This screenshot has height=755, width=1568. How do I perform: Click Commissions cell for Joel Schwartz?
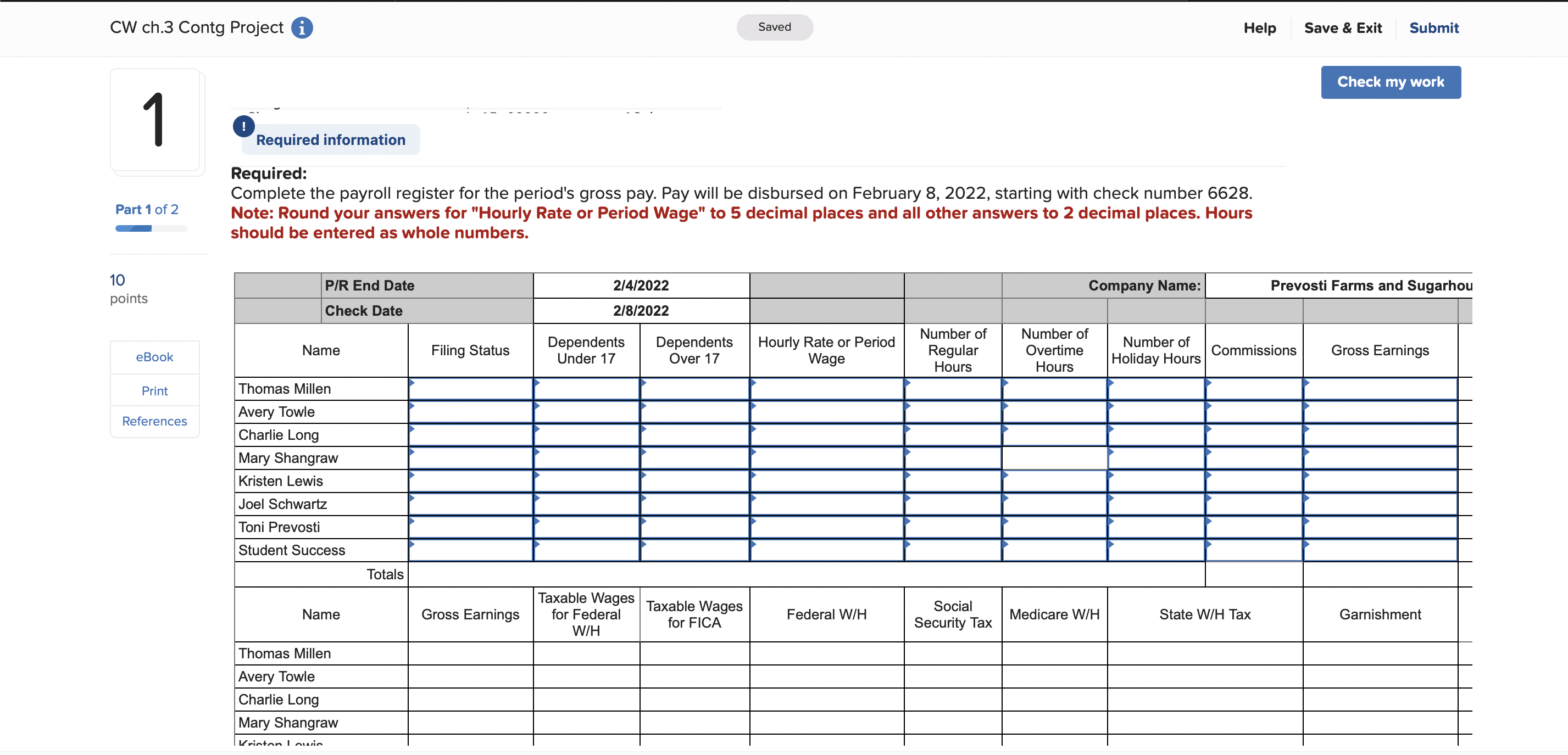pos(1253,505)
